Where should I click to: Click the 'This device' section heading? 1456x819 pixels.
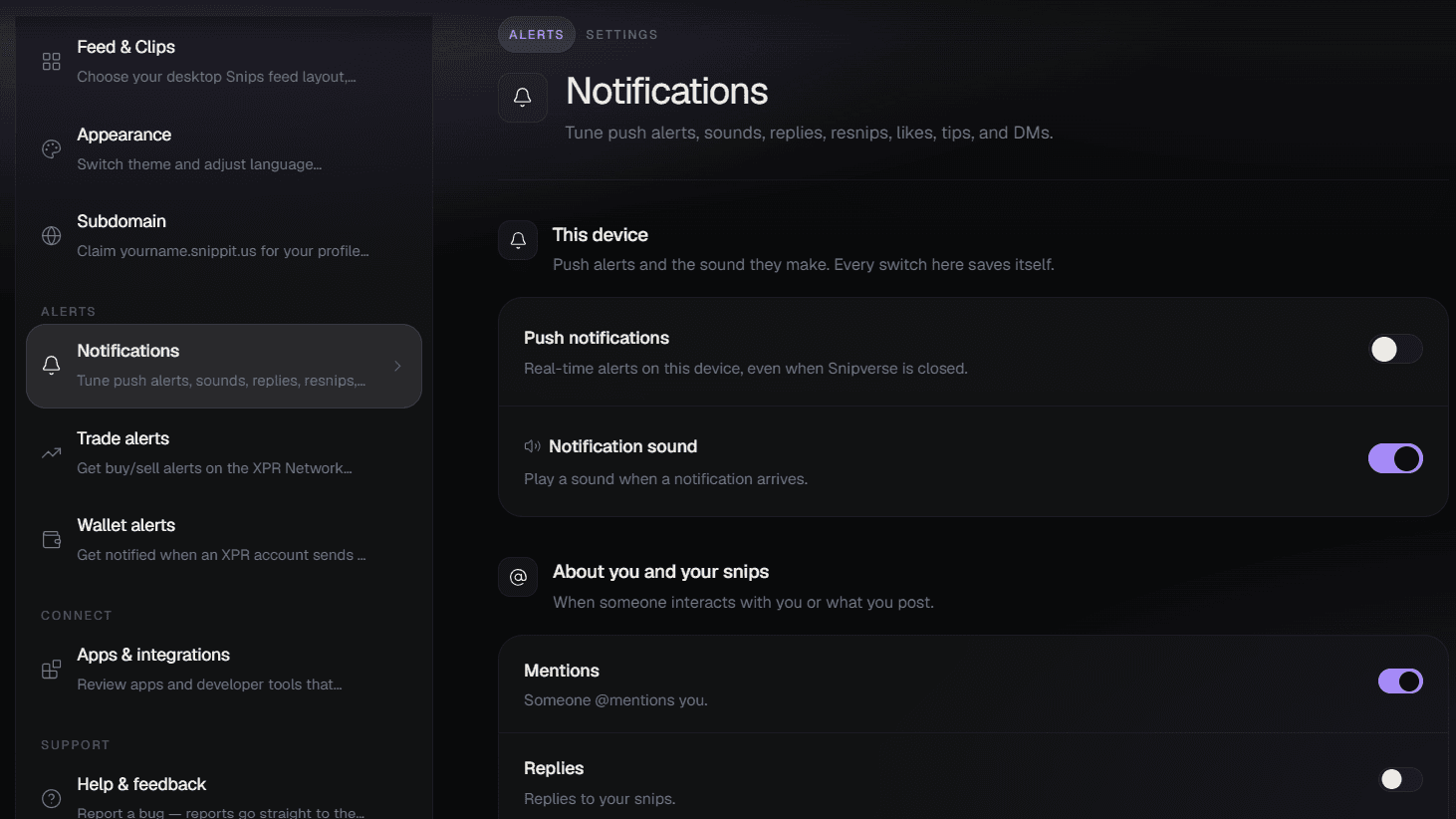click(600, 235)
